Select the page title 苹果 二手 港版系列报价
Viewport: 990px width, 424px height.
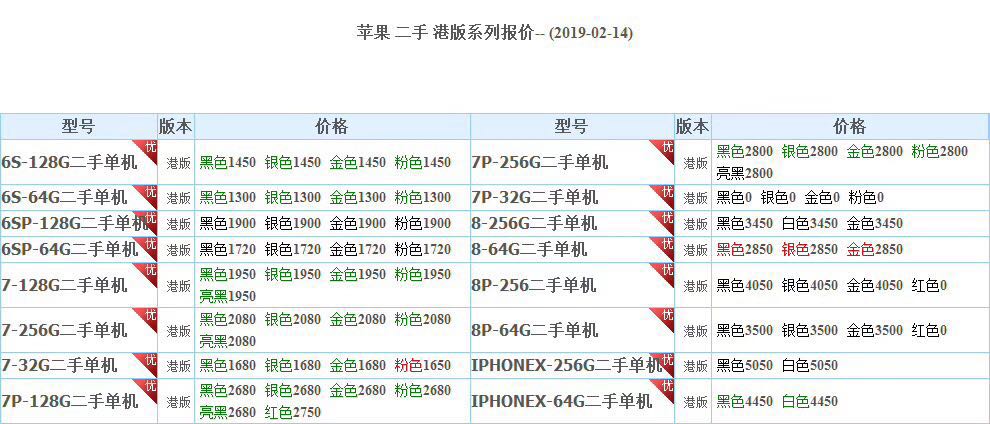pyautogui.click(x=446, y=32)
